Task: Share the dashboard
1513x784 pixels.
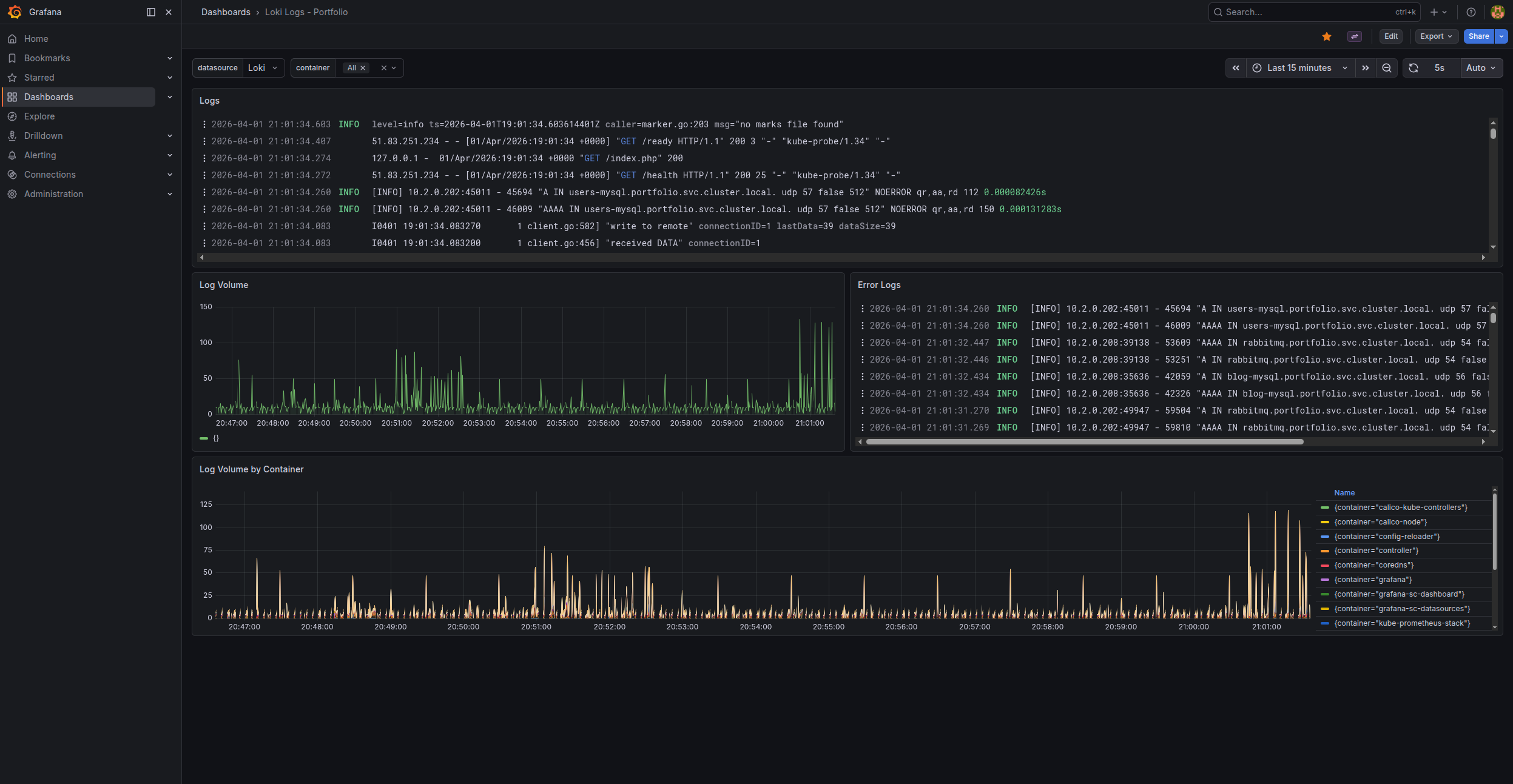Action: point(1478,36)
